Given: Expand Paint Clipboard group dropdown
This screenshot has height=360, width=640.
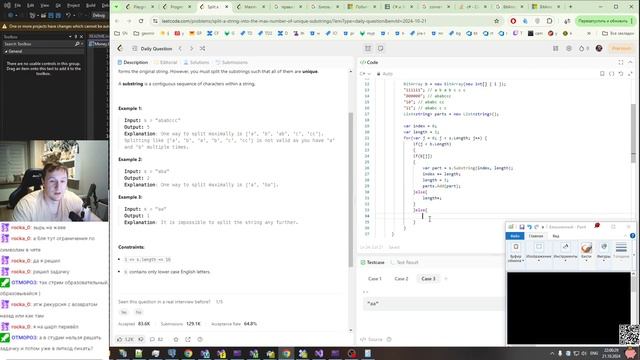Looking at the screenshot, I should coord(516,252).
